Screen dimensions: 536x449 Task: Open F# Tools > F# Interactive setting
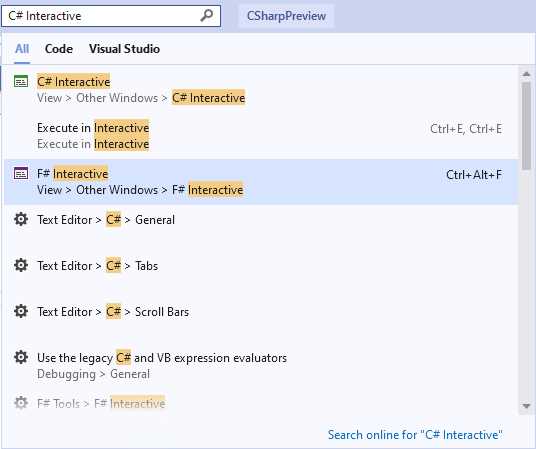(x=261, y=403)
